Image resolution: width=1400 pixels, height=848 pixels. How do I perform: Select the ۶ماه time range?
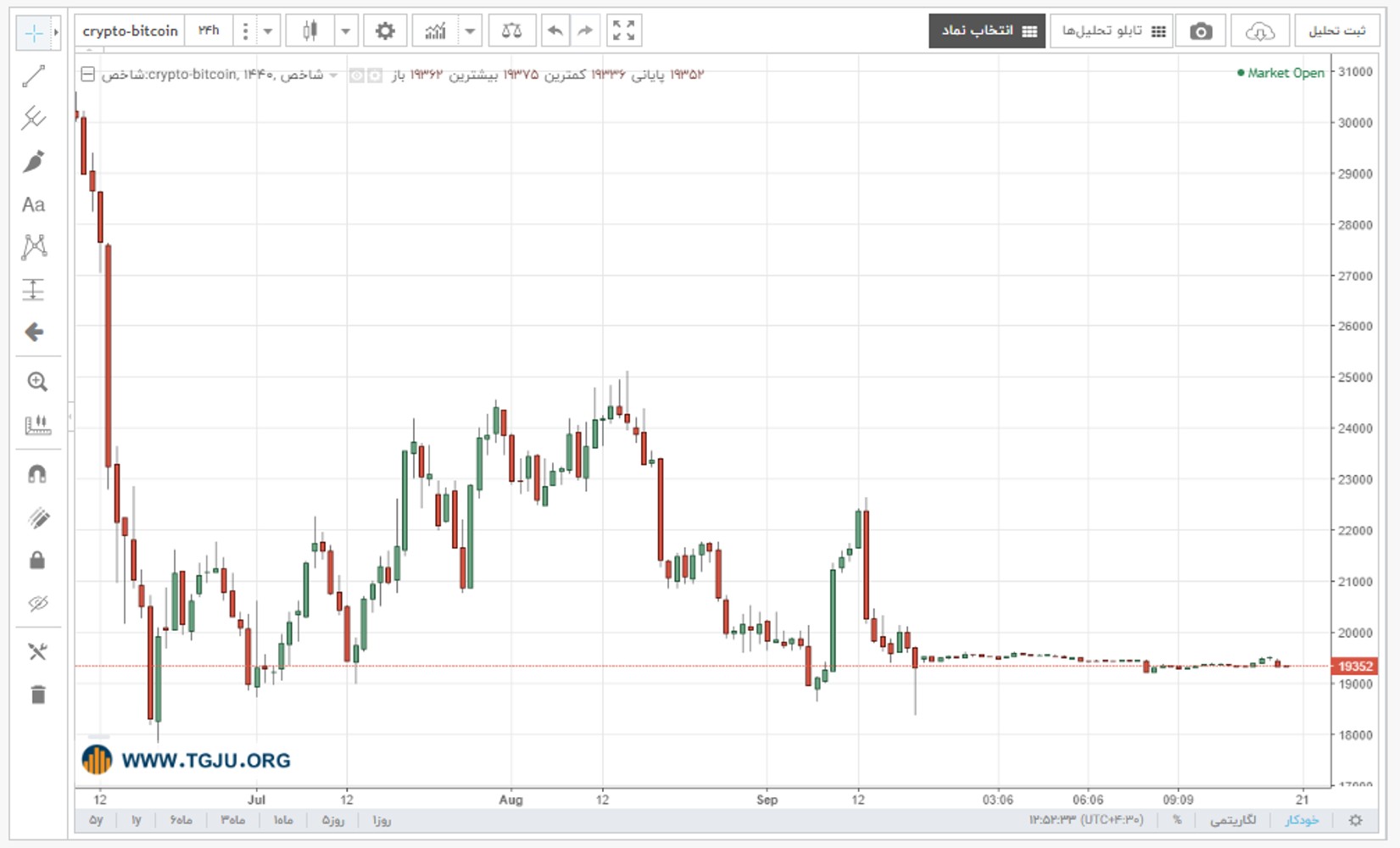pos(181,820)
